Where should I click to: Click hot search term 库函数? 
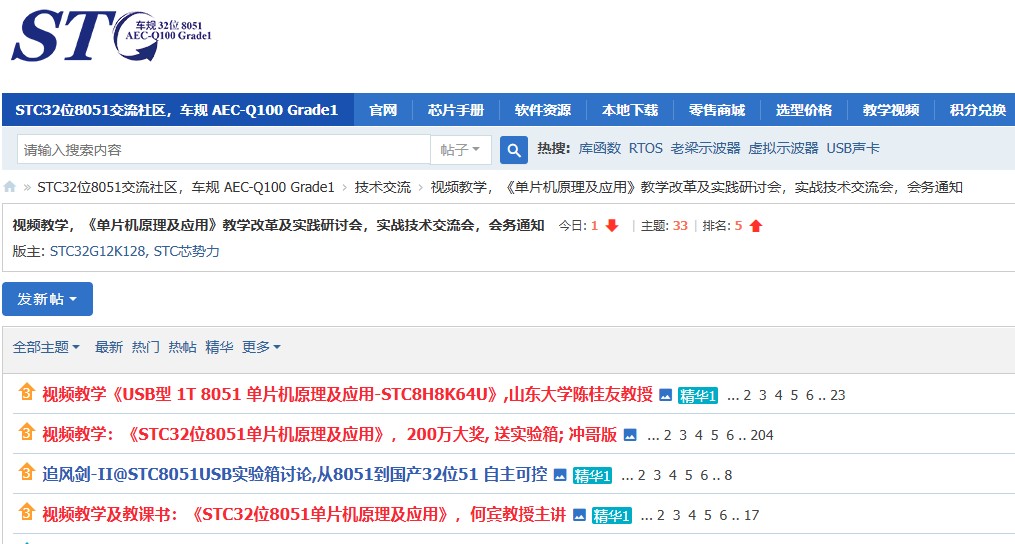click(599, 148)
